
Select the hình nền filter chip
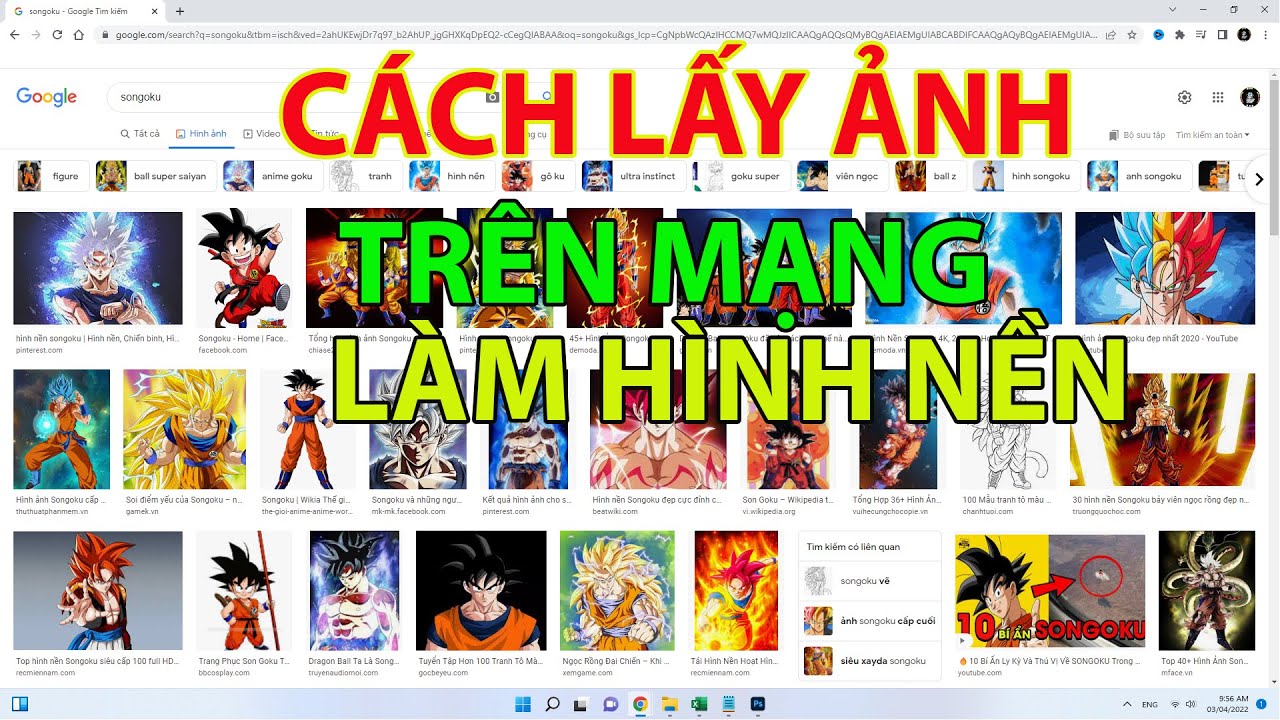coord(451,176)
